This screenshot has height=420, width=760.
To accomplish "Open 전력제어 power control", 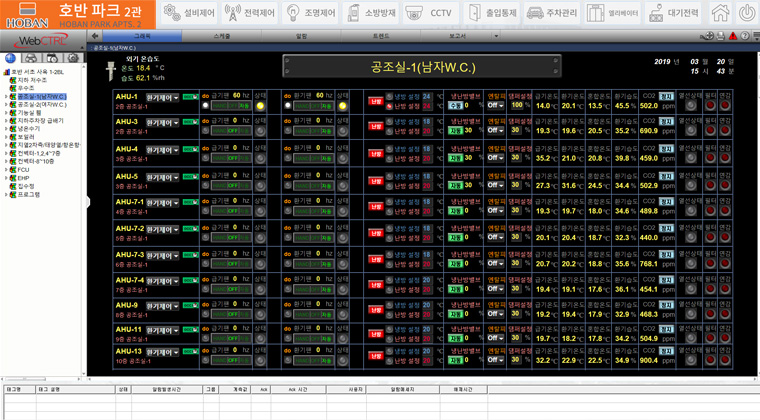I will click(249, 13).
